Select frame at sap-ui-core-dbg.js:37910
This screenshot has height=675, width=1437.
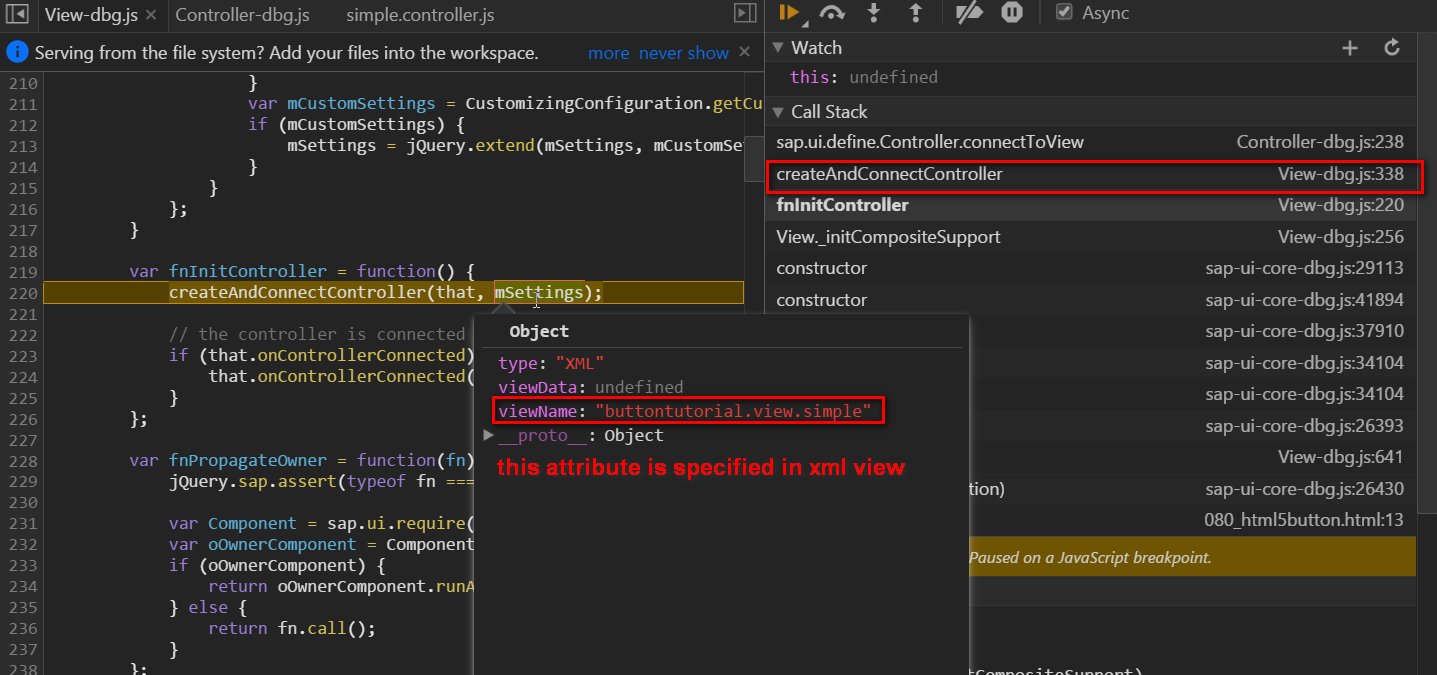click(1304, 331)
